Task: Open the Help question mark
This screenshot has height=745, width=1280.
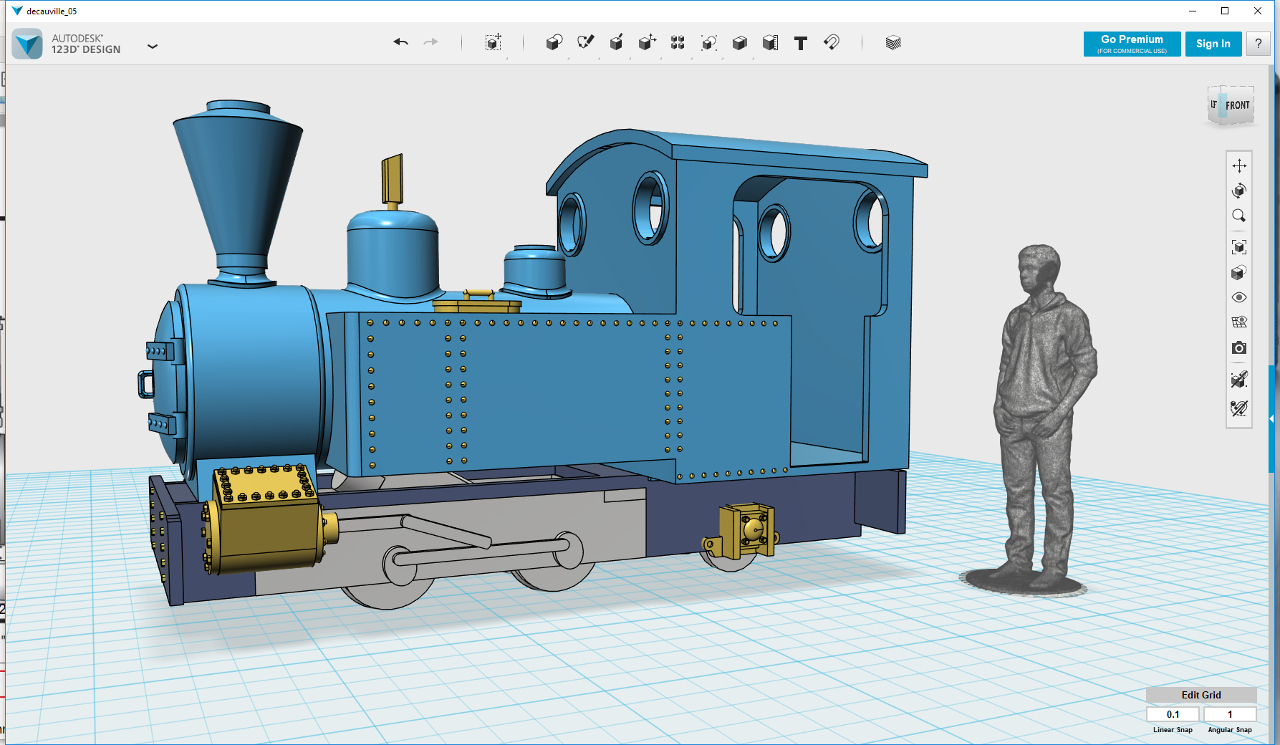Action: tap(1258, 44)
